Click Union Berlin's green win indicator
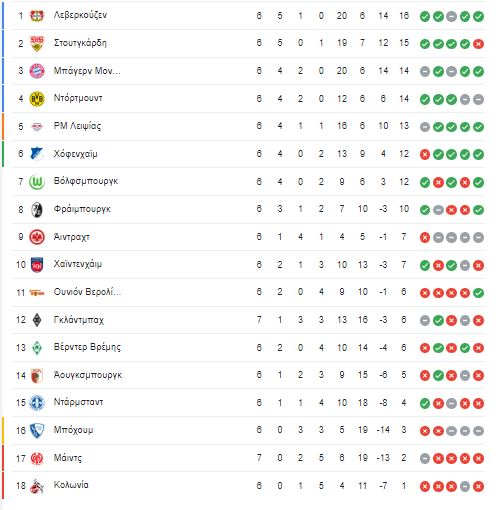502x510 pixels. pos(478,293)
